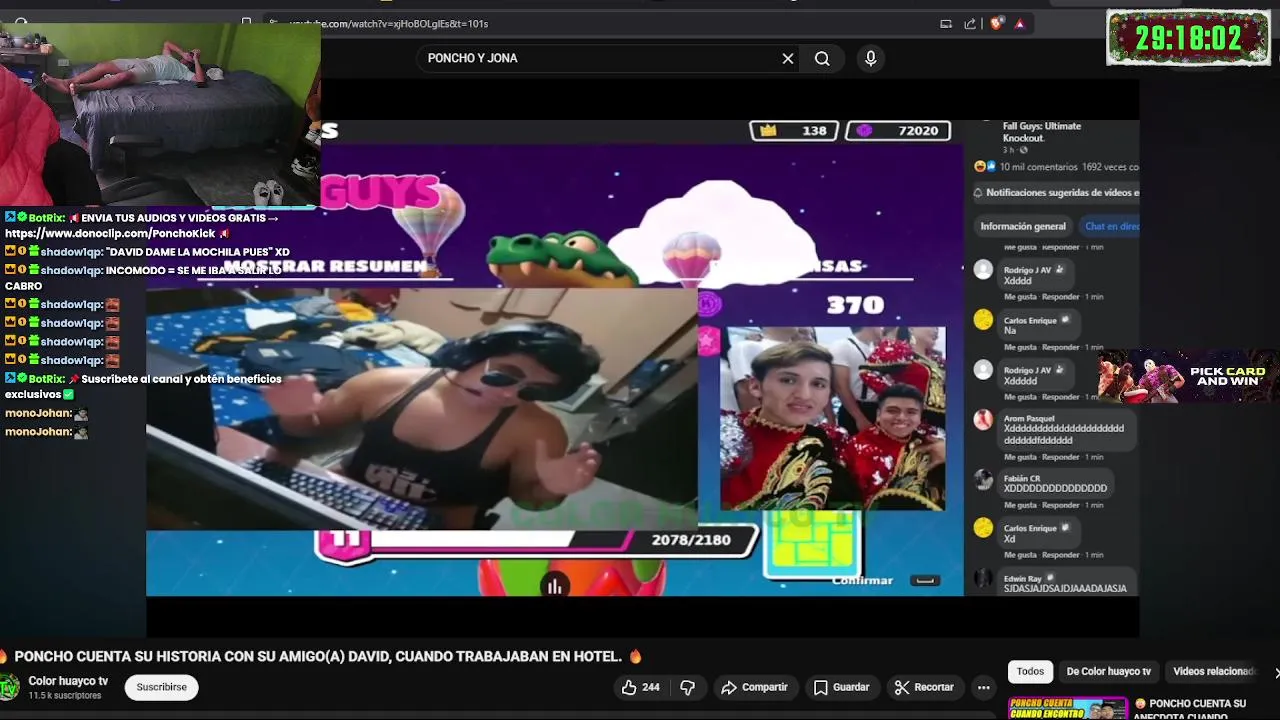Click the www.donoclip.com/PonchoKick link

pyautogui.click(x=110, y=234)
